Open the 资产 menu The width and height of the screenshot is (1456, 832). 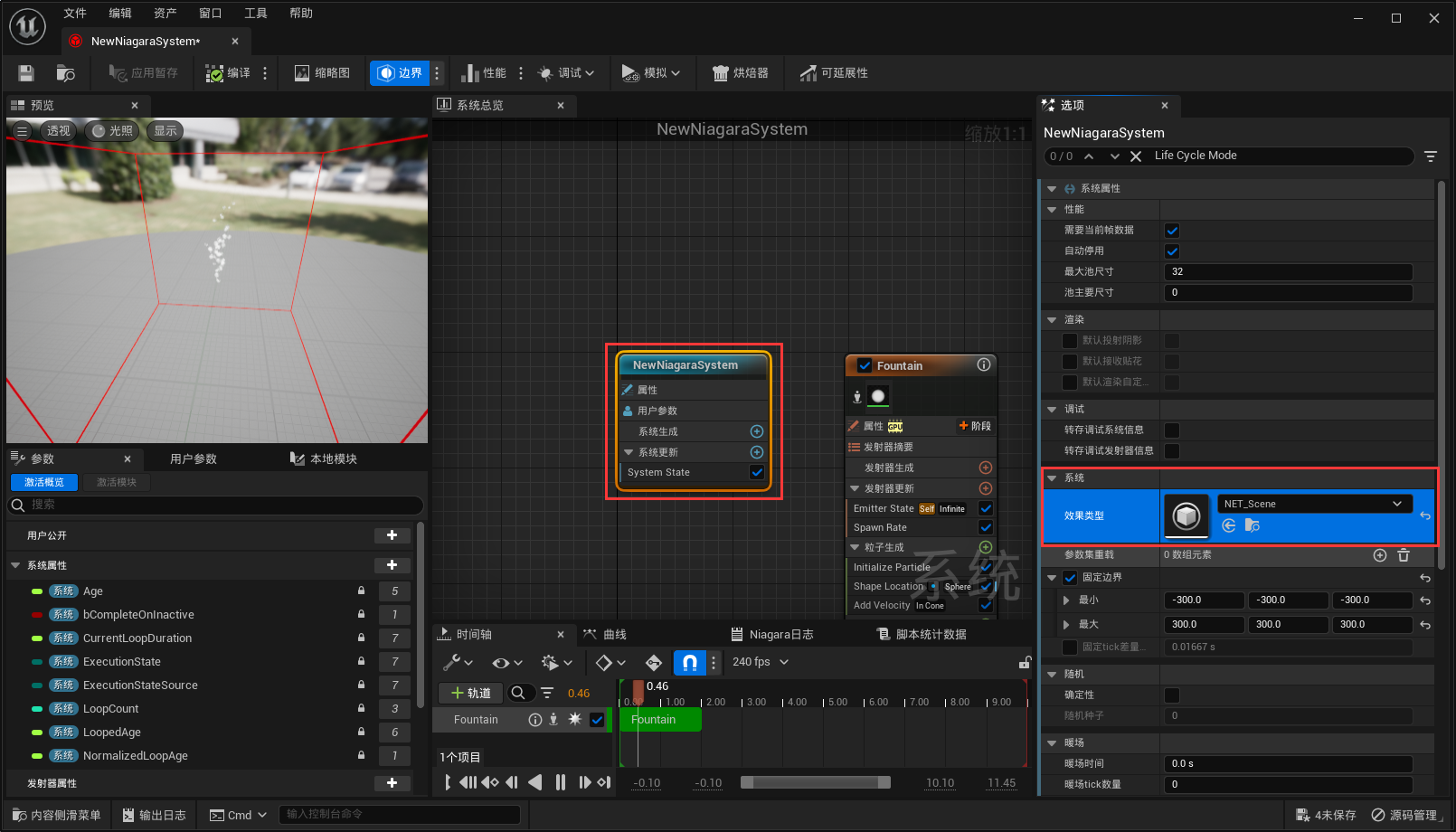tap(165, 14)
